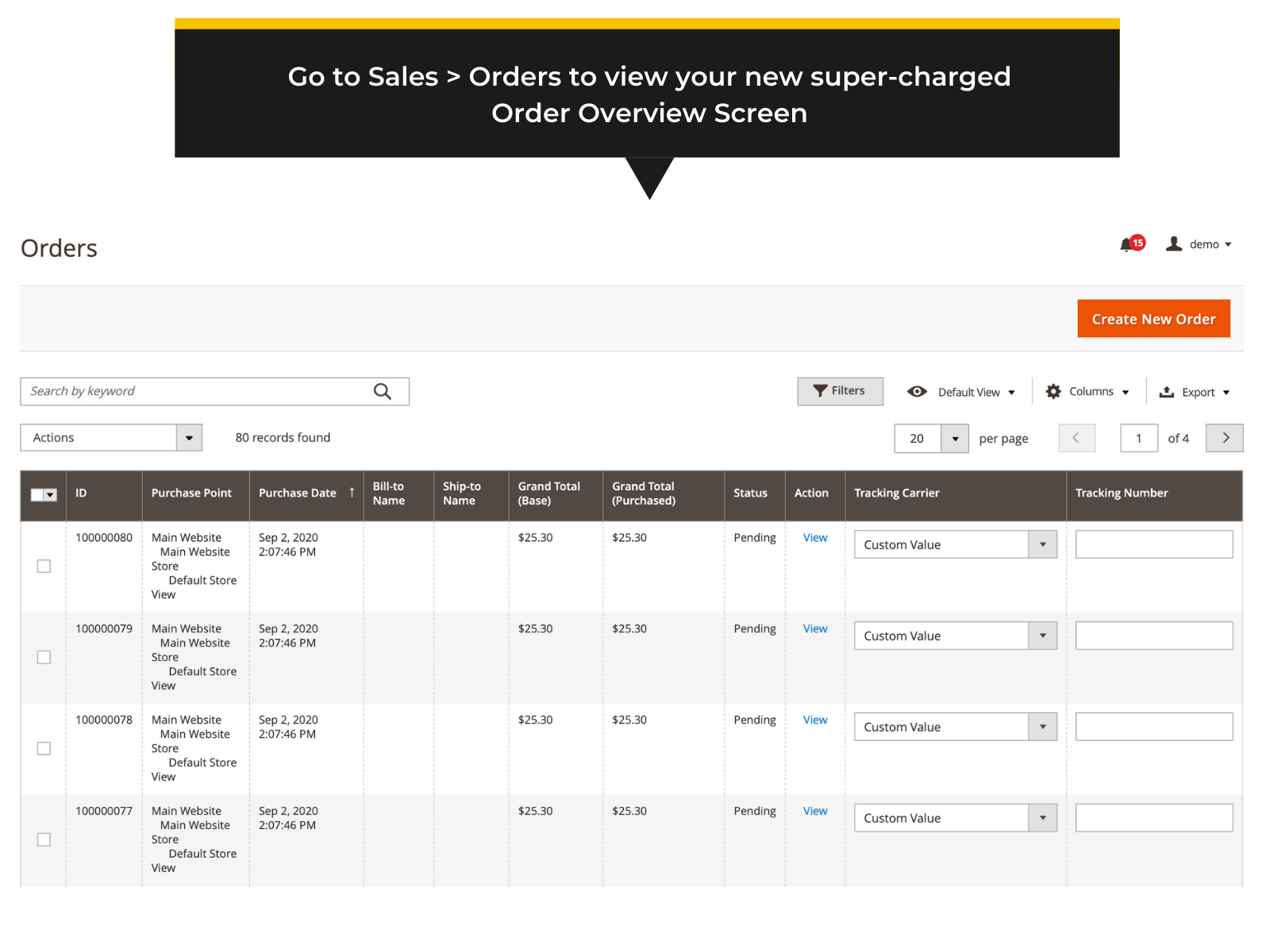
Task: Click the eye icon next to Default View
Action: tap(917, 391)
